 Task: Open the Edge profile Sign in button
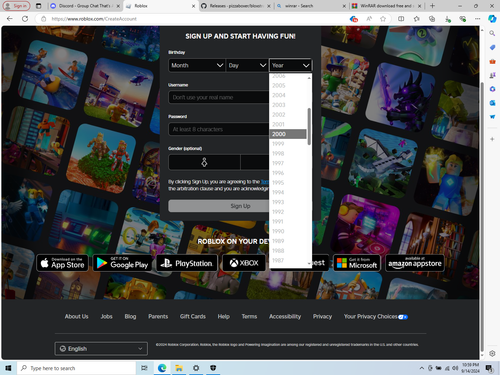click(x=16, y=6)
